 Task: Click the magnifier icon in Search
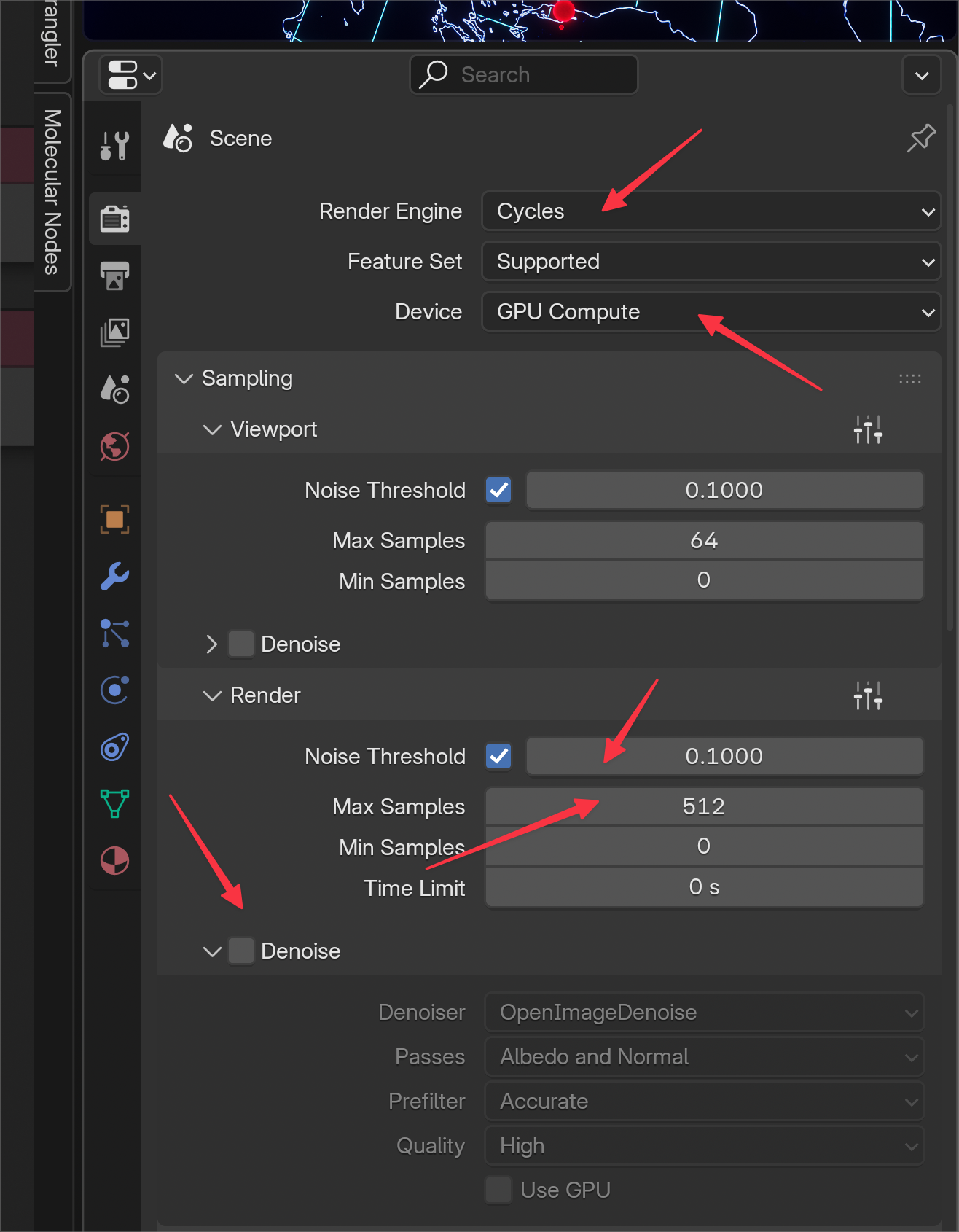click(x=434, y=74)
